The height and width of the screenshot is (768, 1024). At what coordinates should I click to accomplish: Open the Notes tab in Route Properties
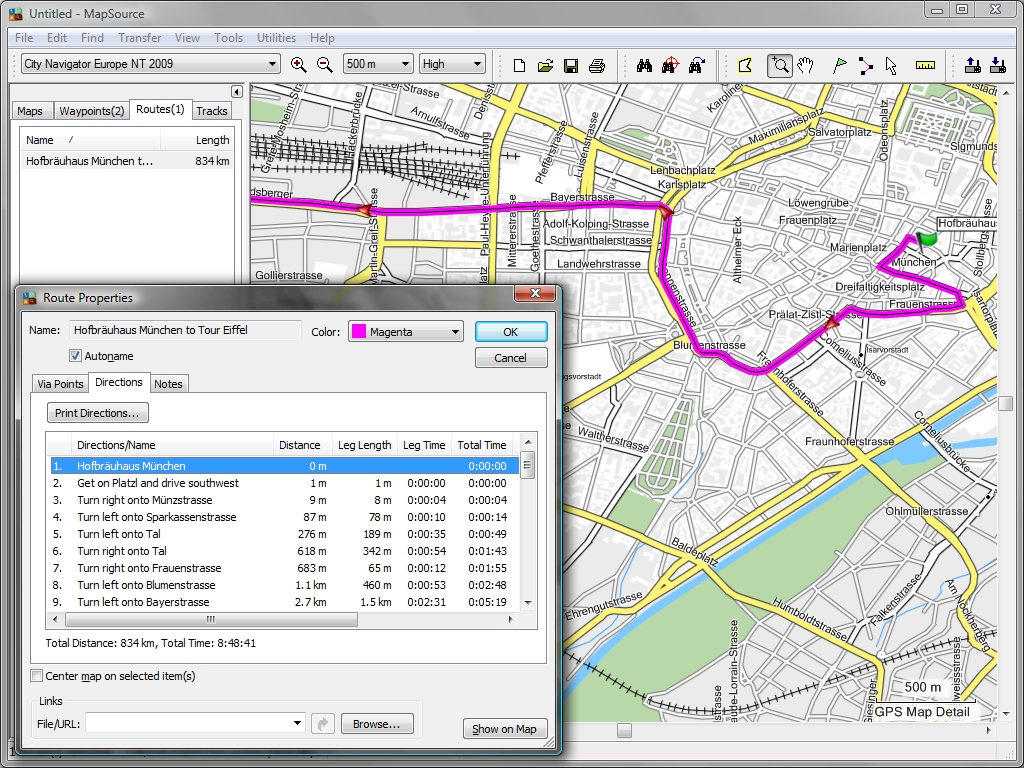point(168,384)
